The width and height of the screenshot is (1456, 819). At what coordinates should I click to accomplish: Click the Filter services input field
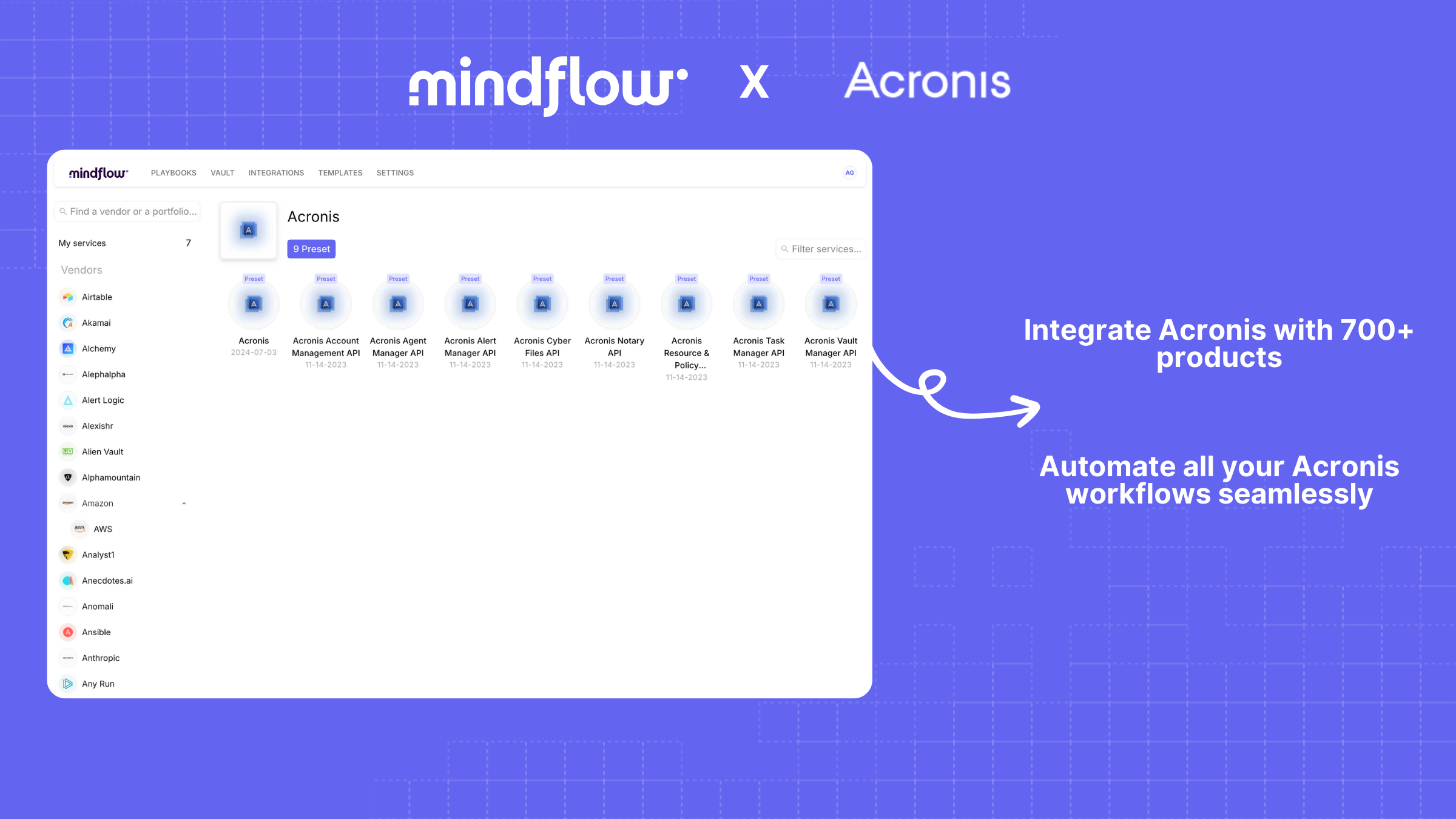820,249
